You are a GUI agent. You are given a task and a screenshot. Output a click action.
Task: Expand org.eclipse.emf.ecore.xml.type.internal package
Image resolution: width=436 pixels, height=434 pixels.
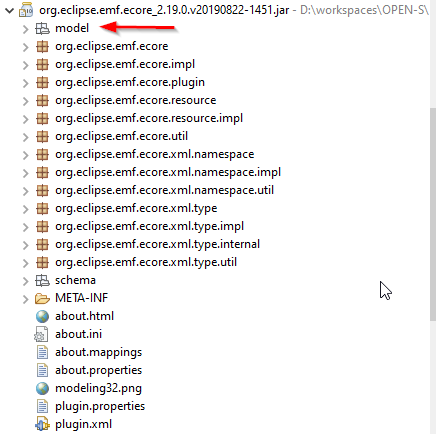[26, 245]
